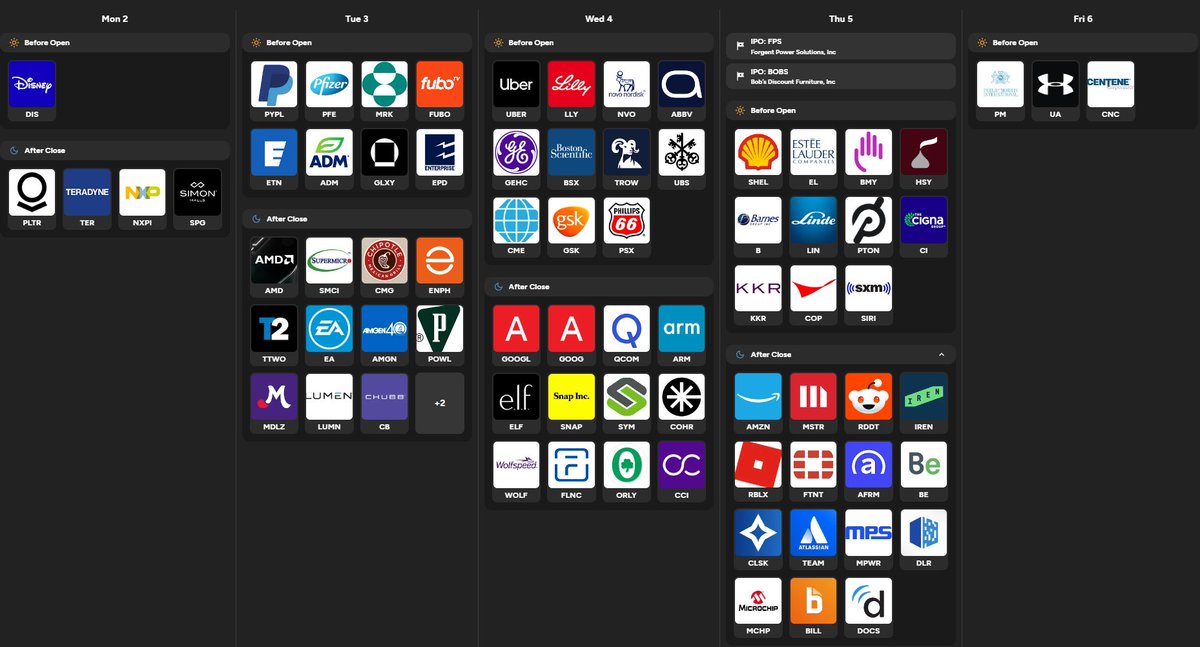Open the Electronic Arts EA tile
Viewport: 1200px width, 647px height.
329,334
